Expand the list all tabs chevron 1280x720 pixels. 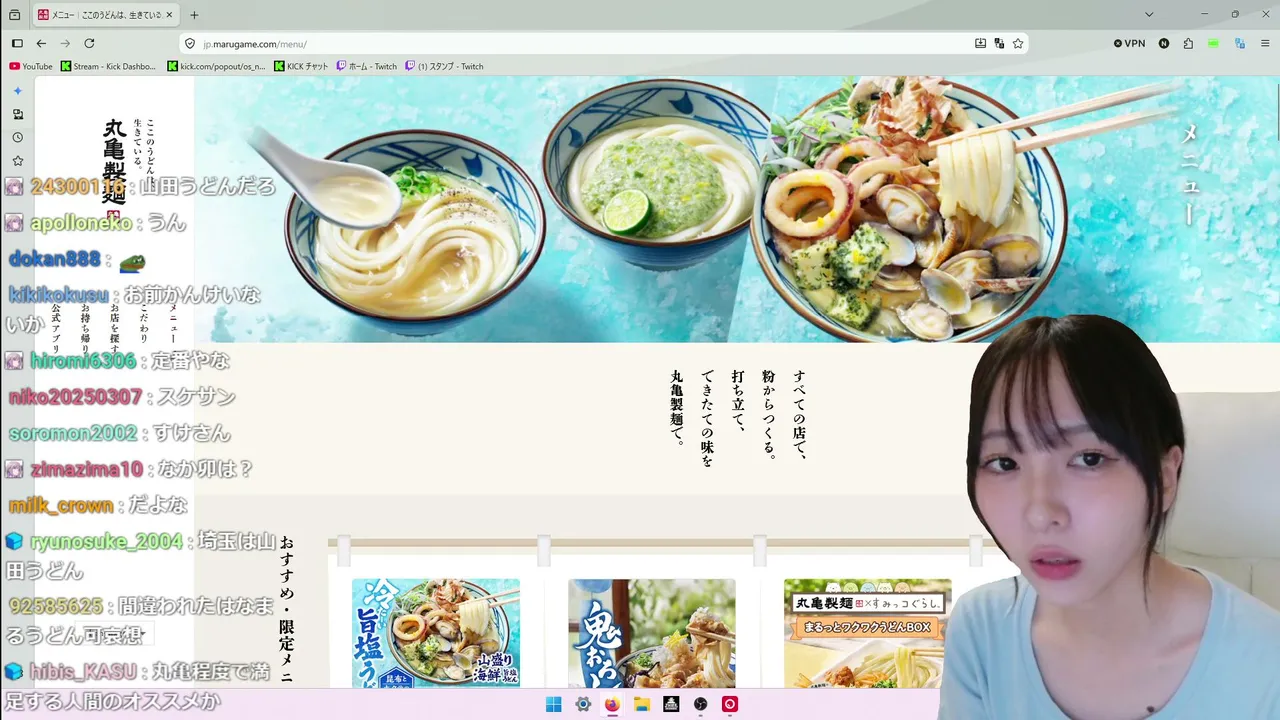pos(1149,15)
